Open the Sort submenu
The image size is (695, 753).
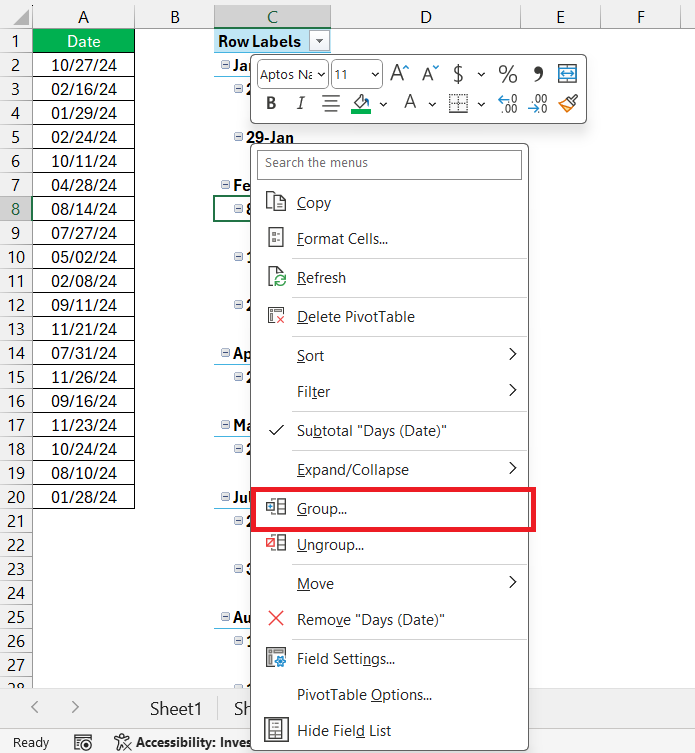tap(389, 355)
